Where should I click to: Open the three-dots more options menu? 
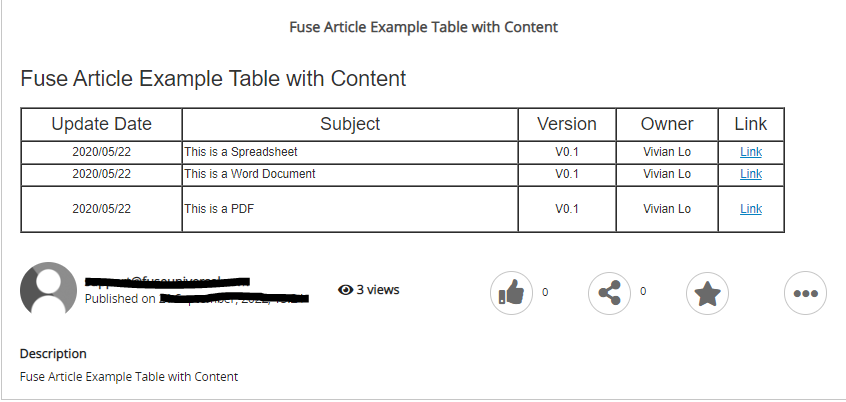805,294
